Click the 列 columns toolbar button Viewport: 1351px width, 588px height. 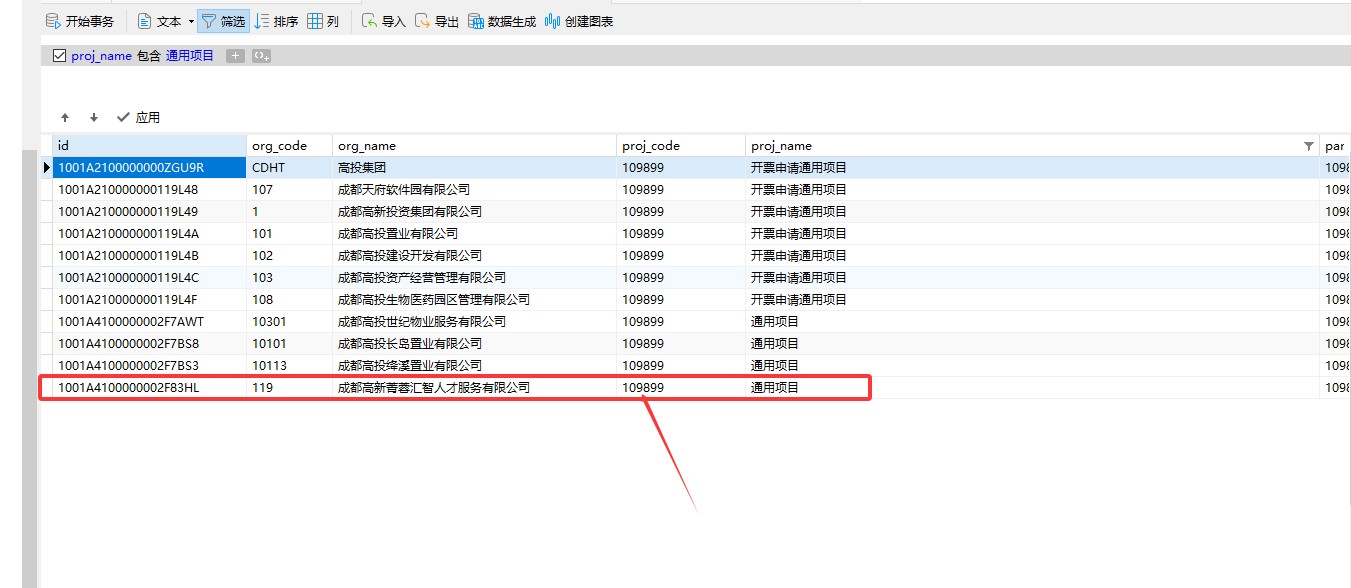pyautogui.click(x=323, y=21)
